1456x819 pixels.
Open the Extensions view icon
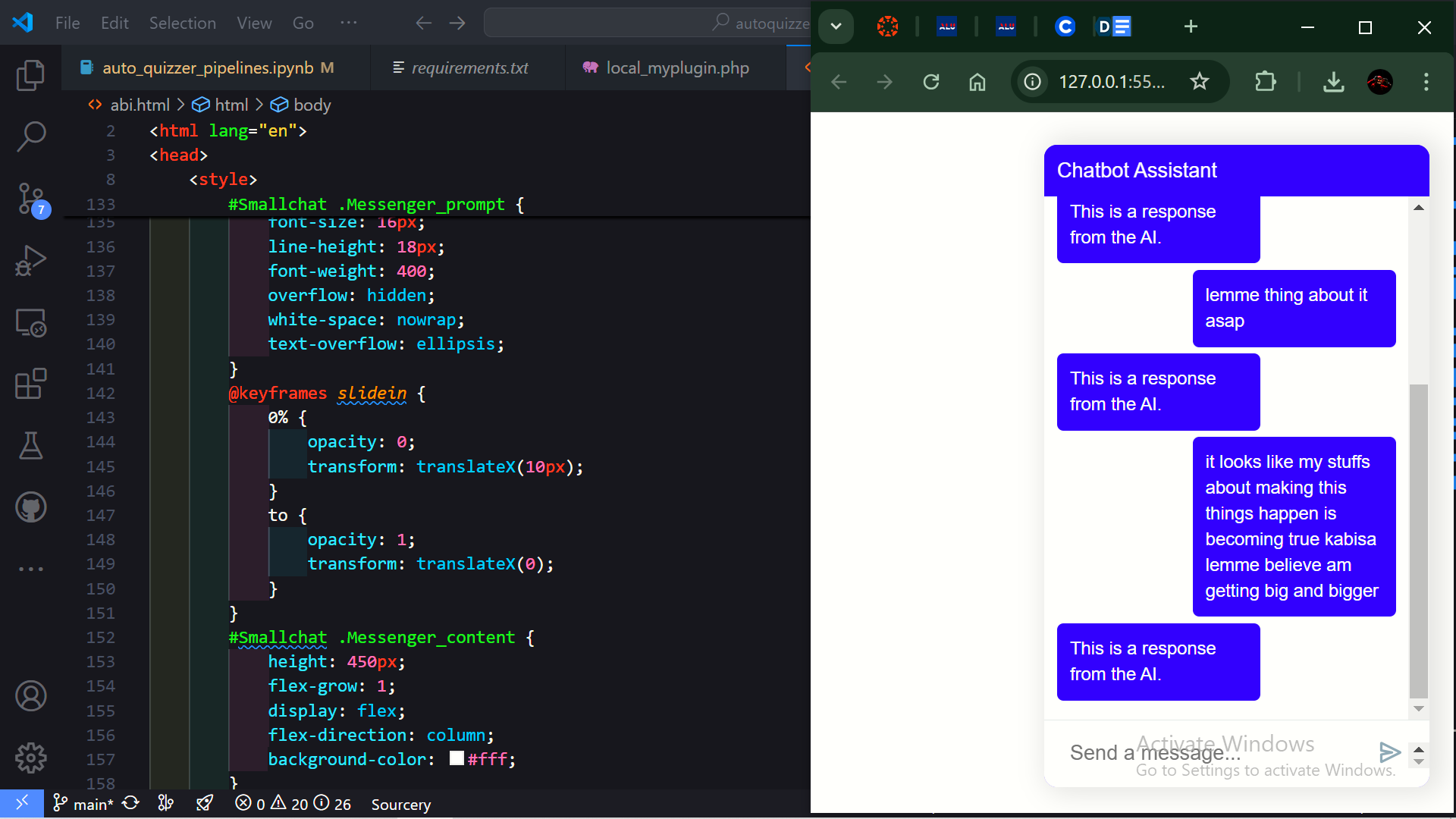(x=30, y=384)
